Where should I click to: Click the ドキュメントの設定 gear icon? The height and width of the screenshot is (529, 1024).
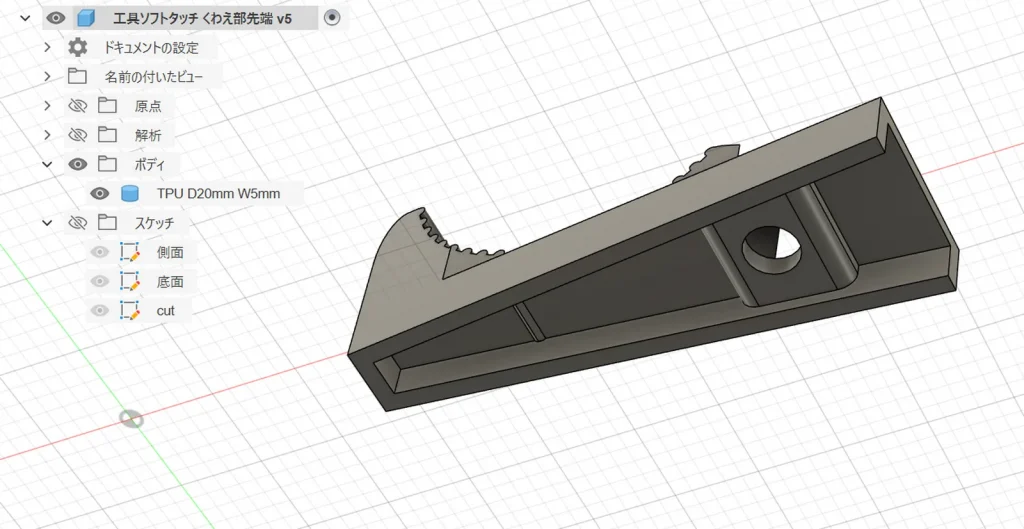[x=78, y=47]
